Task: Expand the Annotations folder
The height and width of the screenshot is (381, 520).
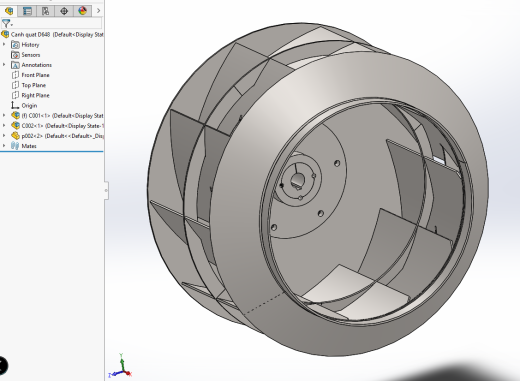Action: click(4, 65)
